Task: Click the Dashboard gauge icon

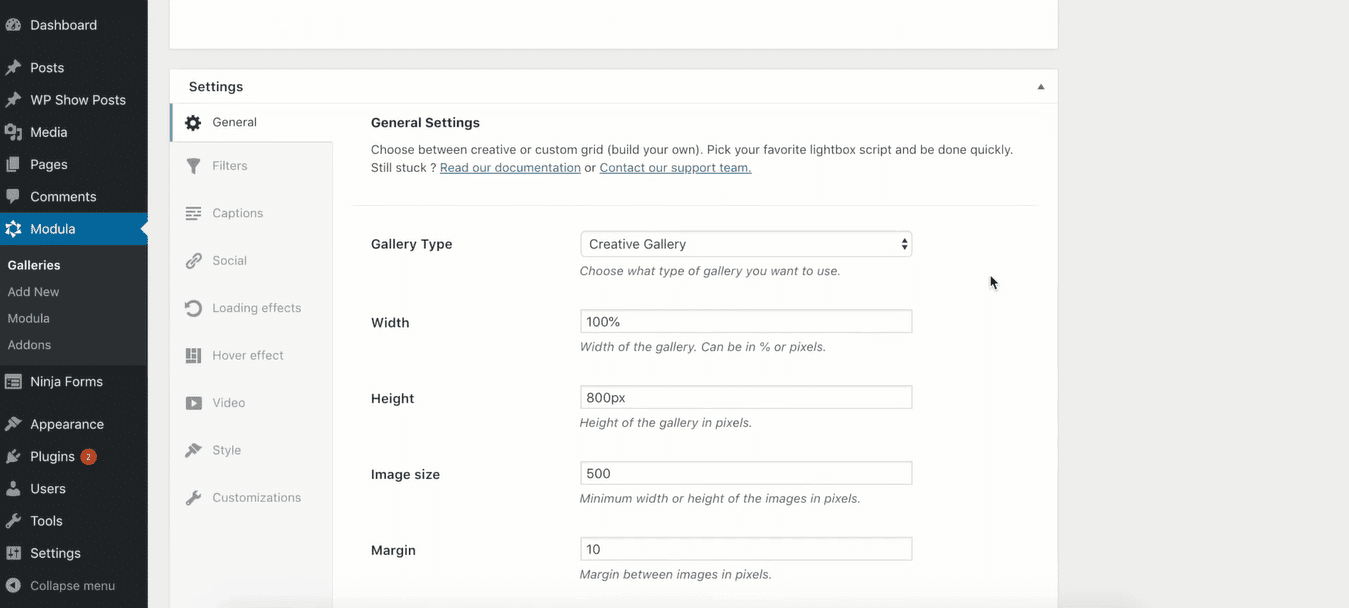Action: 13,25
